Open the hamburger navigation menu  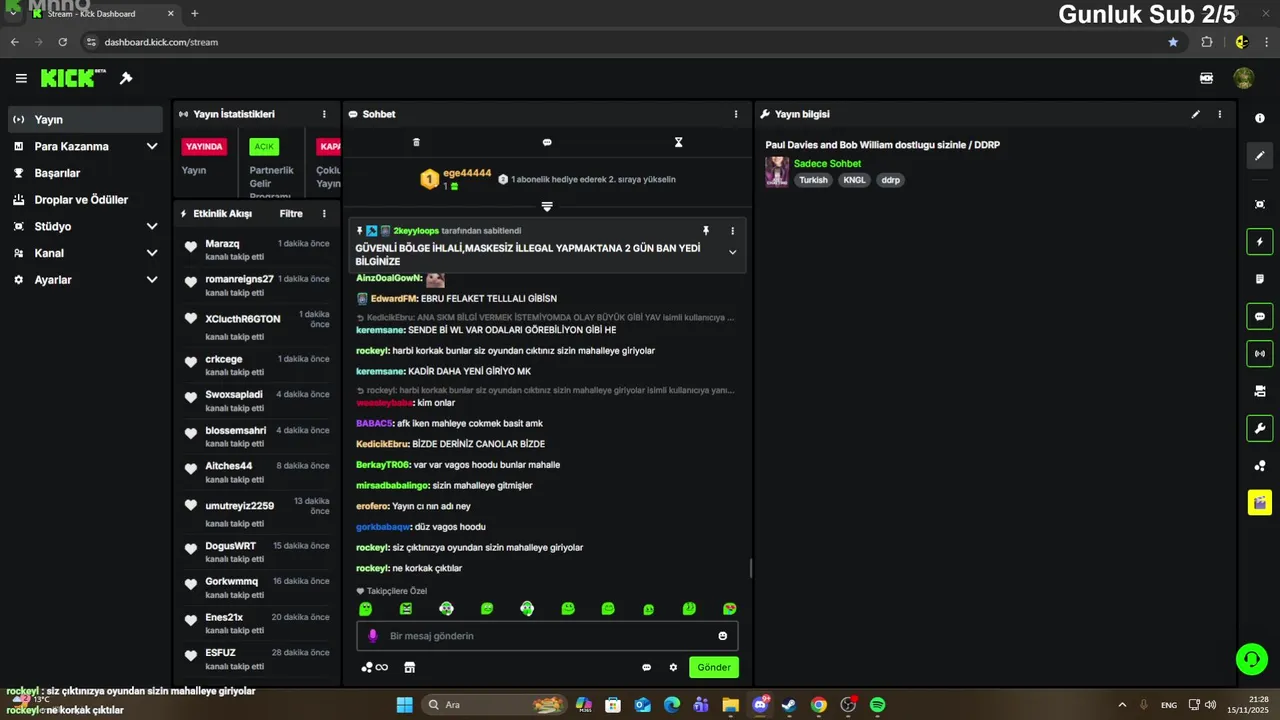21,78
